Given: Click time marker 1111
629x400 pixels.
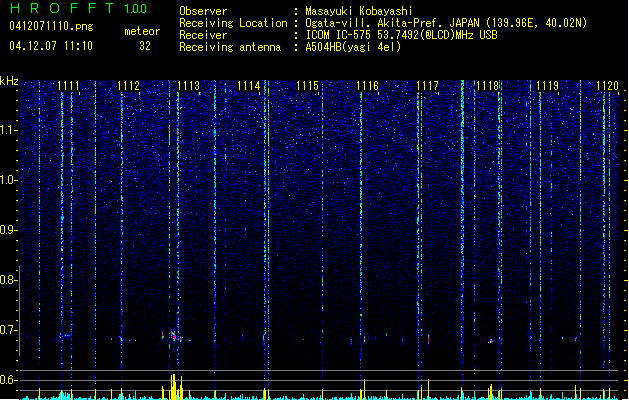Looking at the screenshot, I should click(x=68, y=86).
